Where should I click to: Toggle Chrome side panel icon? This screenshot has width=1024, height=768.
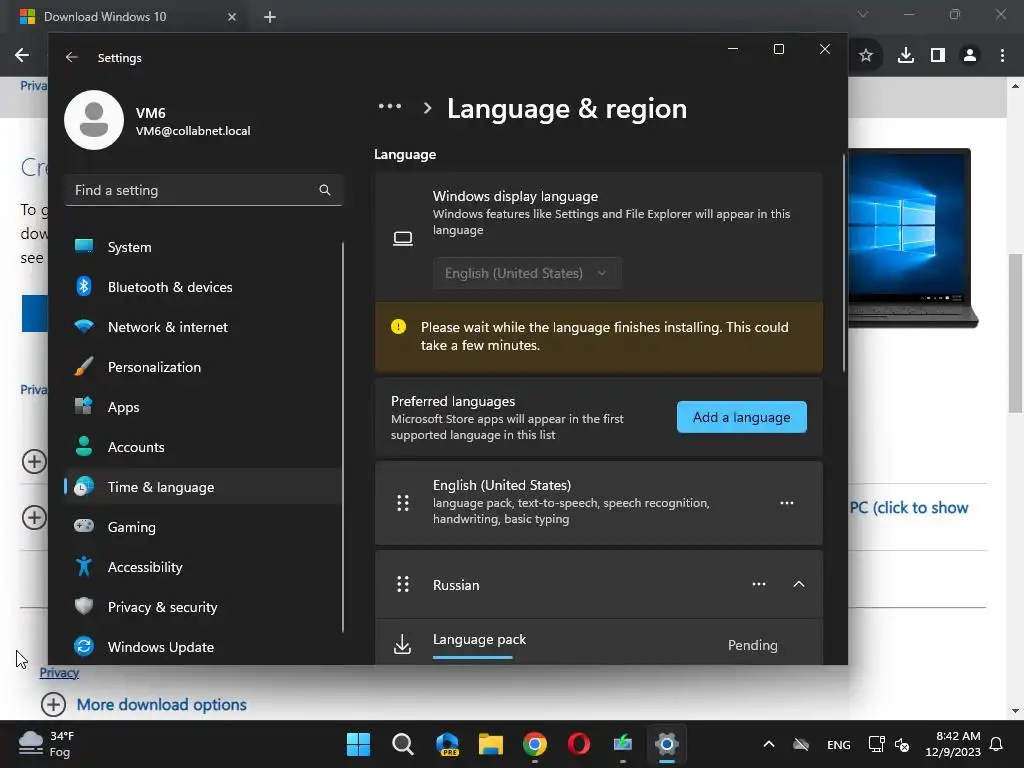(x=938, y=56)
